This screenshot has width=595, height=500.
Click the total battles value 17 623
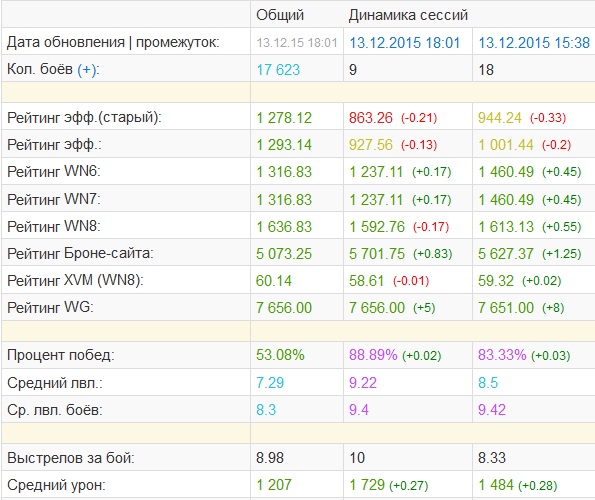coord(278,70)
